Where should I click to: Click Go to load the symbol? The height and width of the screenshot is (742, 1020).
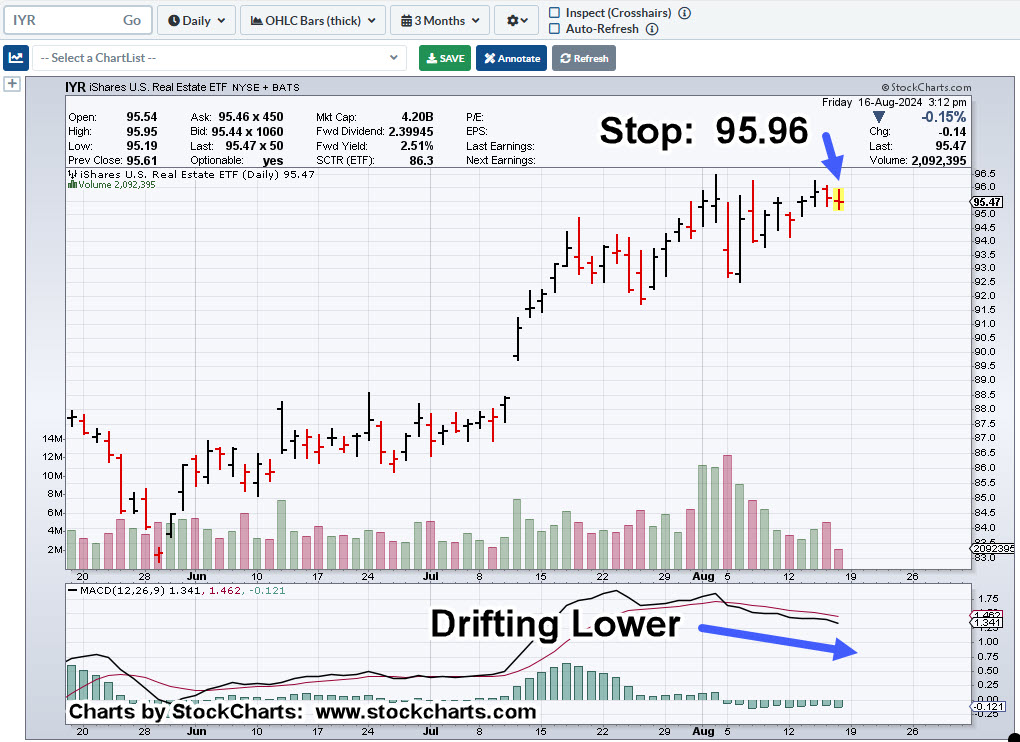pyautogui.click(x=132, y=20)
